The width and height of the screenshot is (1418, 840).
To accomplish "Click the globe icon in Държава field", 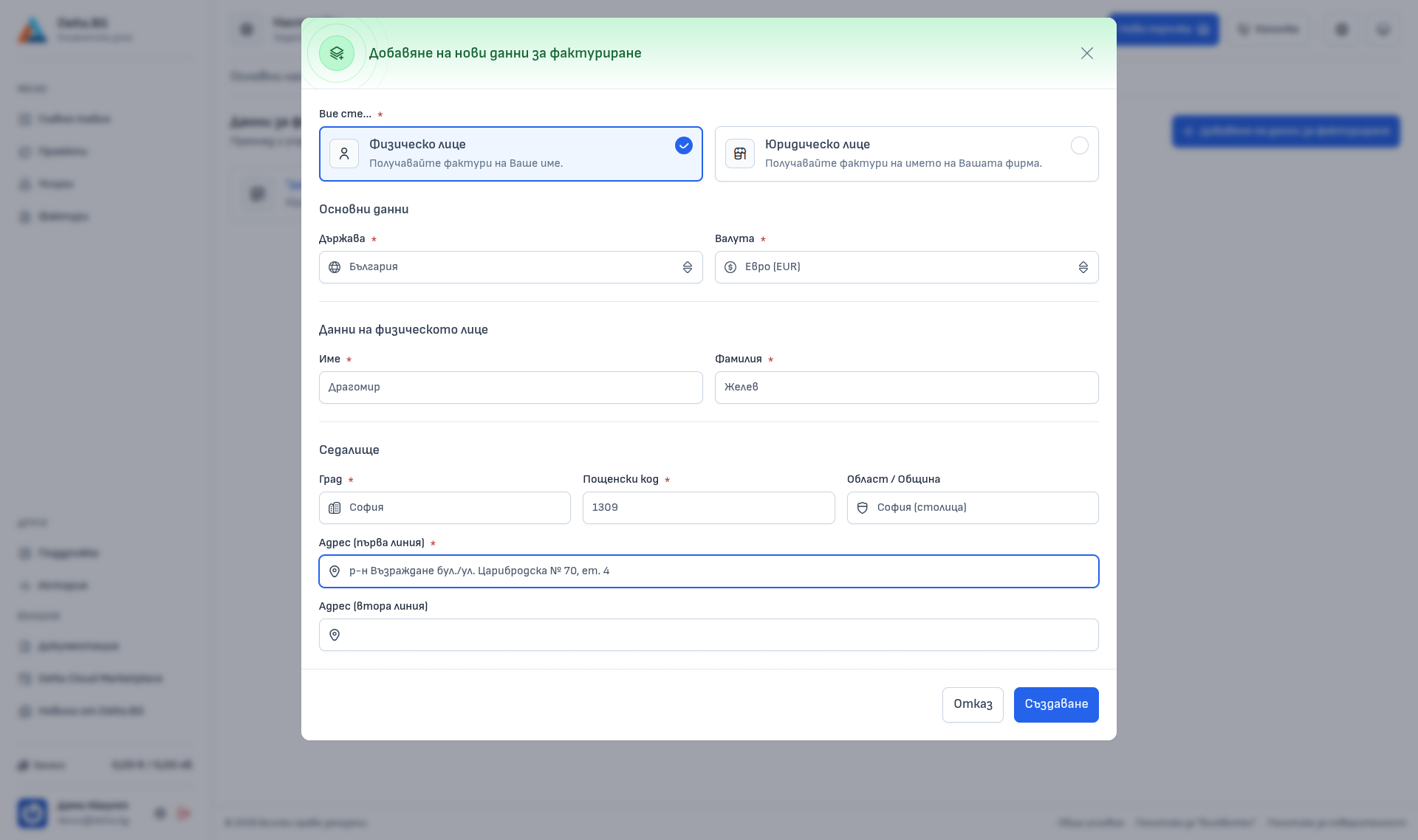I will pyautogui.click(x=335, y=267).
